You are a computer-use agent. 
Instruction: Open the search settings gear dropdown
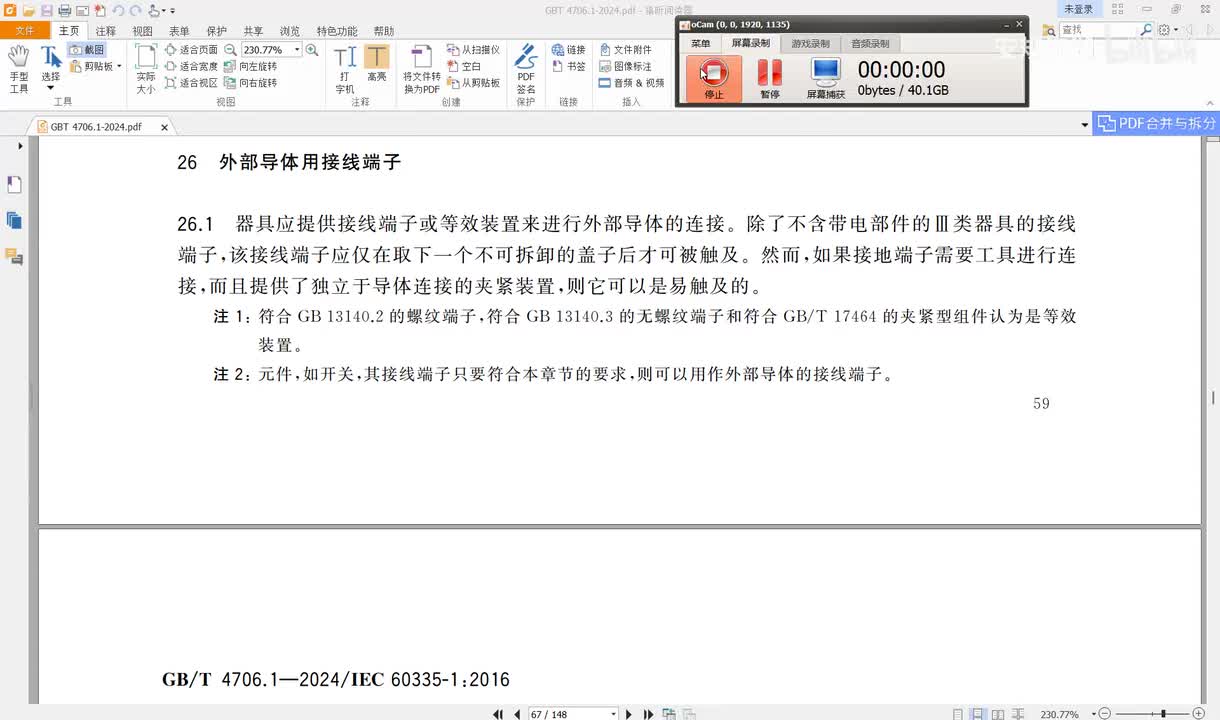click(1167, 30)
